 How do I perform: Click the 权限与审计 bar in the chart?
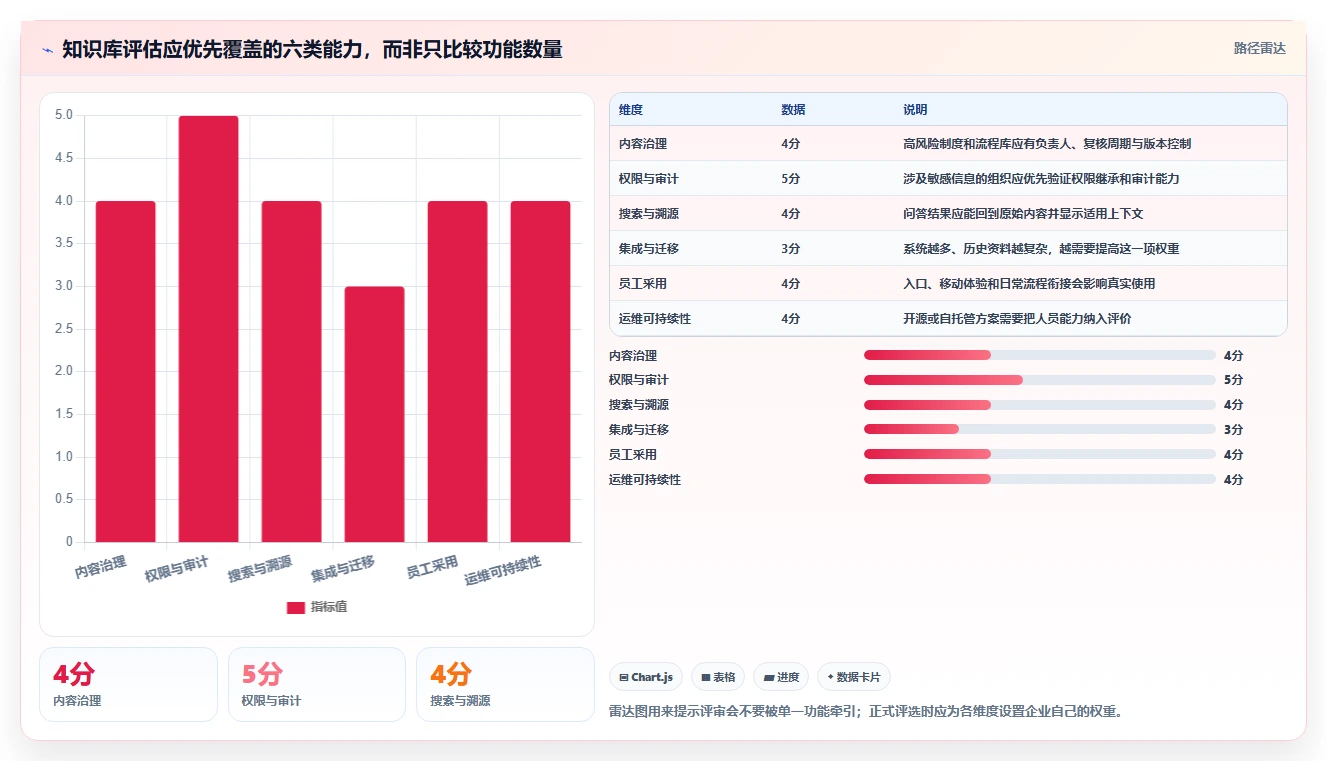(209, 329)
